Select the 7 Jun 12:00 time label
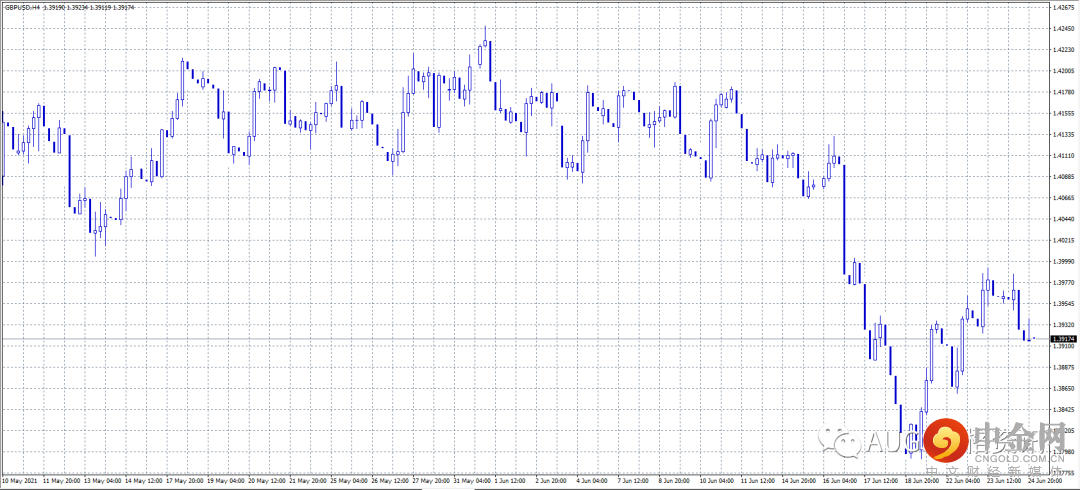Viewport: 1080px width, 490px height. tap(636, 480)
